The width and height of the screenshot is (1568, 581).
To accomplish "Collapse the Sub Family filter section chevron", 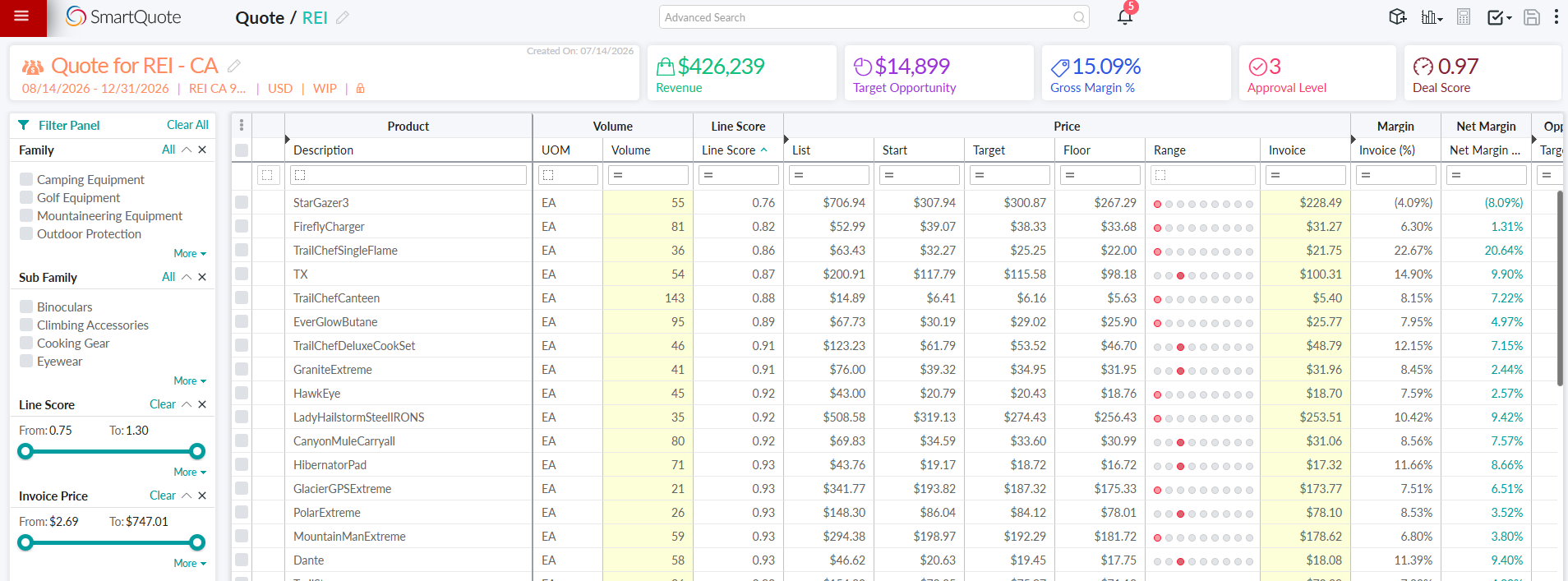I will (x=187, y=277).
